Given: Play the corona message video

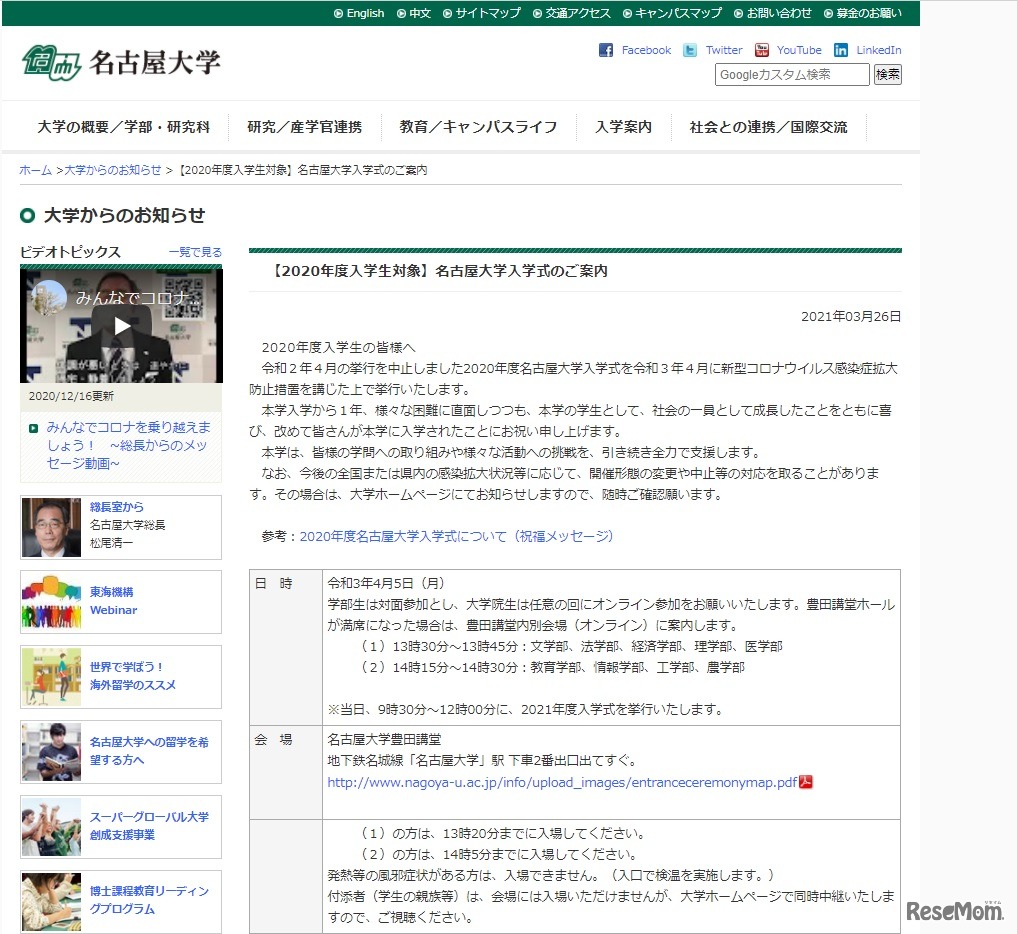Looking at the screenshot, I should (121, 325).
